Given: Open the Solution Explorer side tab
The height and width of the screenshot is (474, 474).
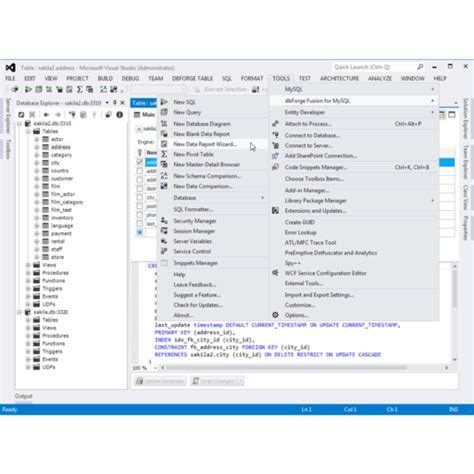Looking at the screenshot, I should pyautogui.click(x=466, y=118).
